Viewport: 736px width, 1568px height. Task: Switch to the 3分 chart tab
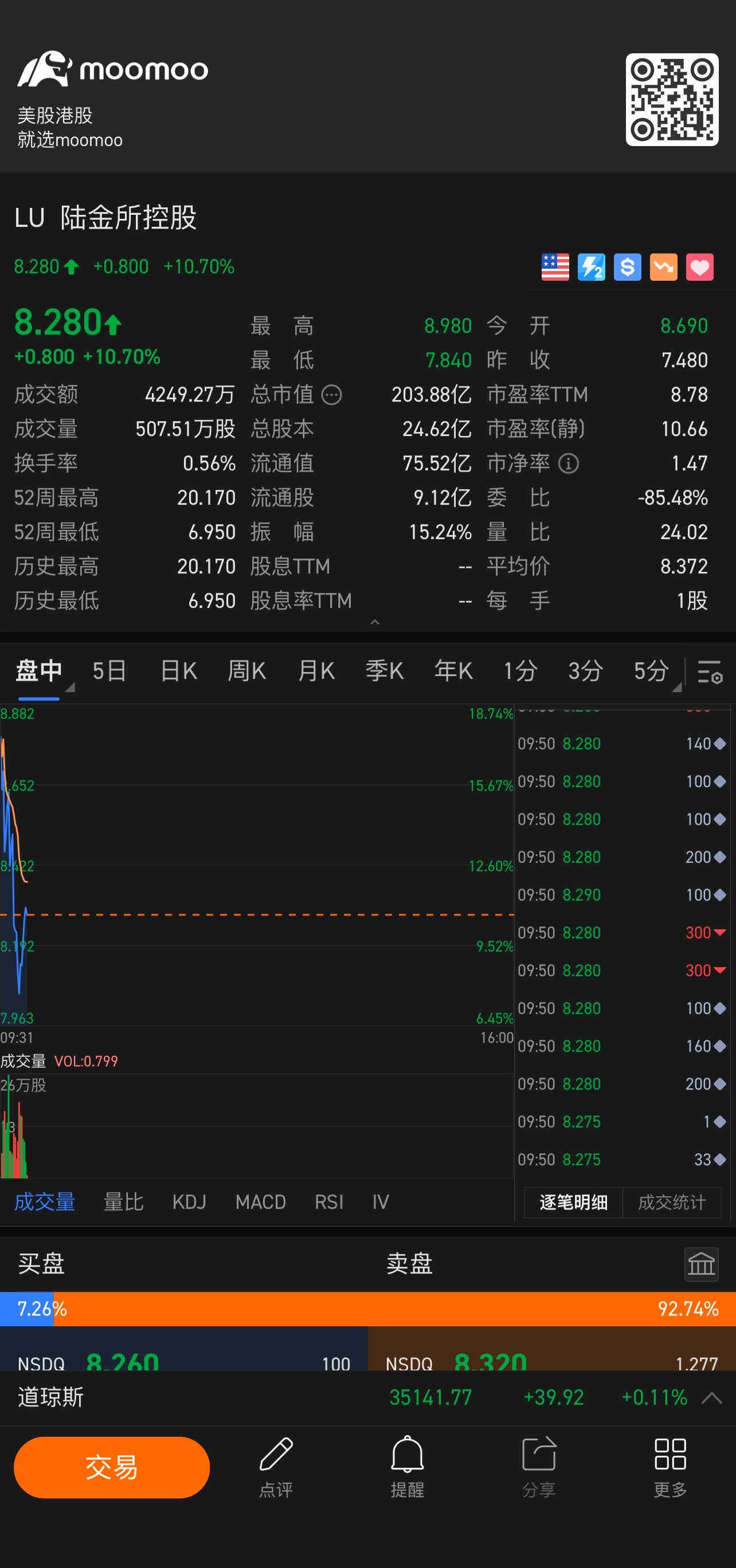click(585, 671)
